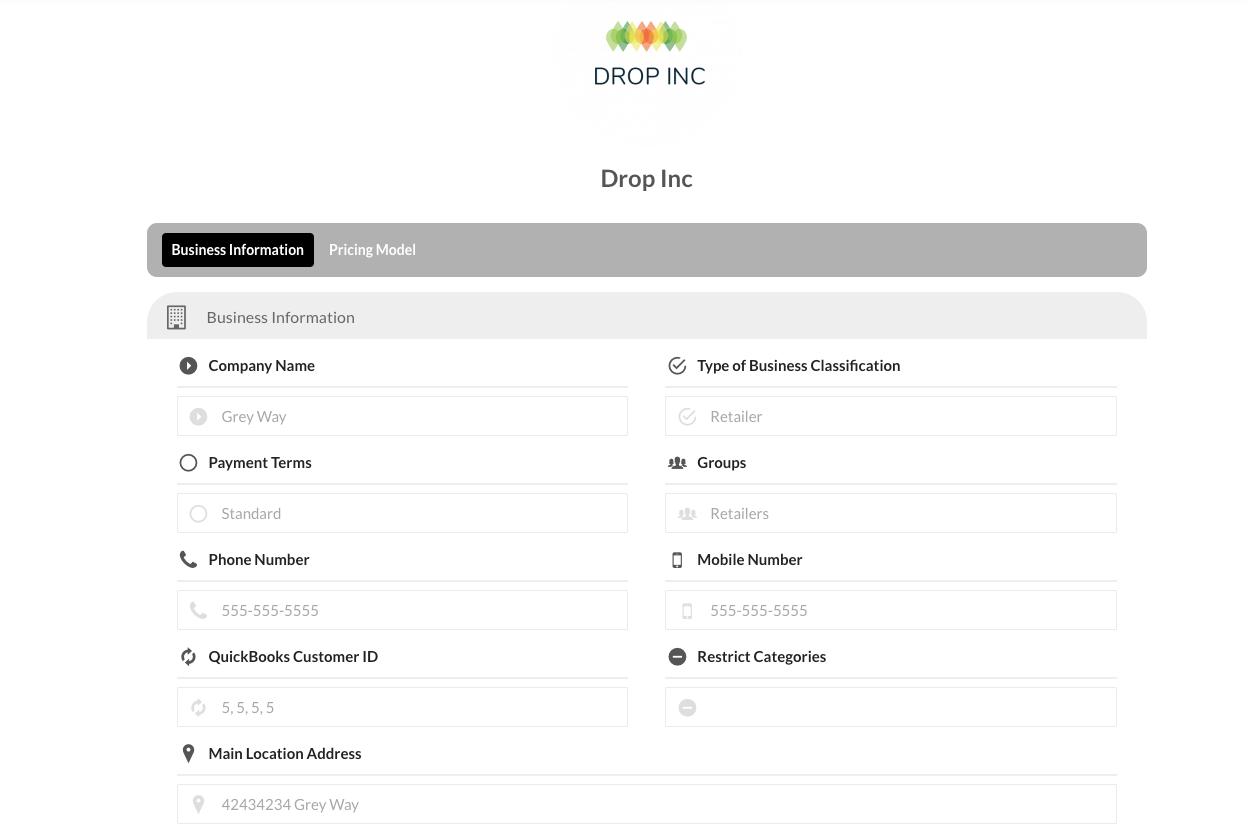Click the Business Information section header text
Screen dimensions: 1247x833
[x=281, y=318]
